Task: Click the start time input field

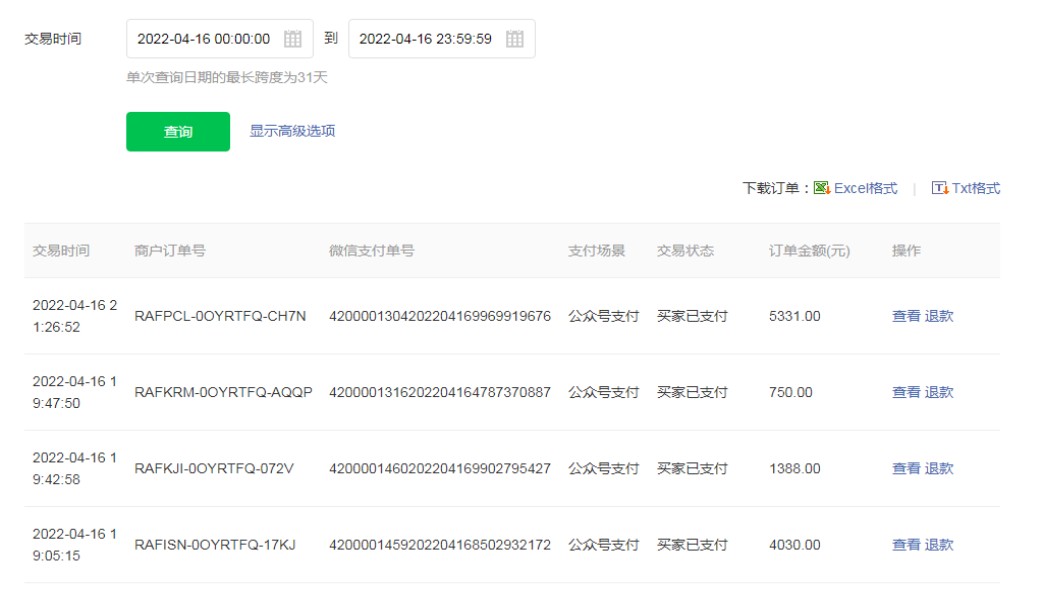Action: (x=204, y=39)
